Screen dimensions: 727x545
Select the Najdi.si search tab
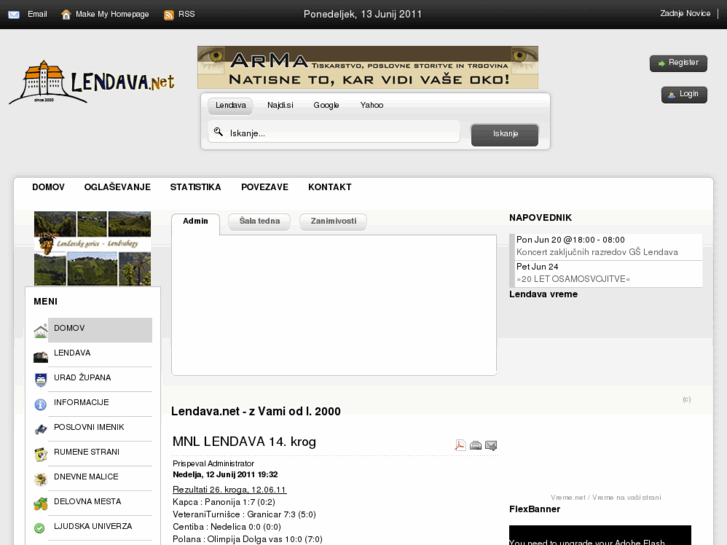click(280, 105)
